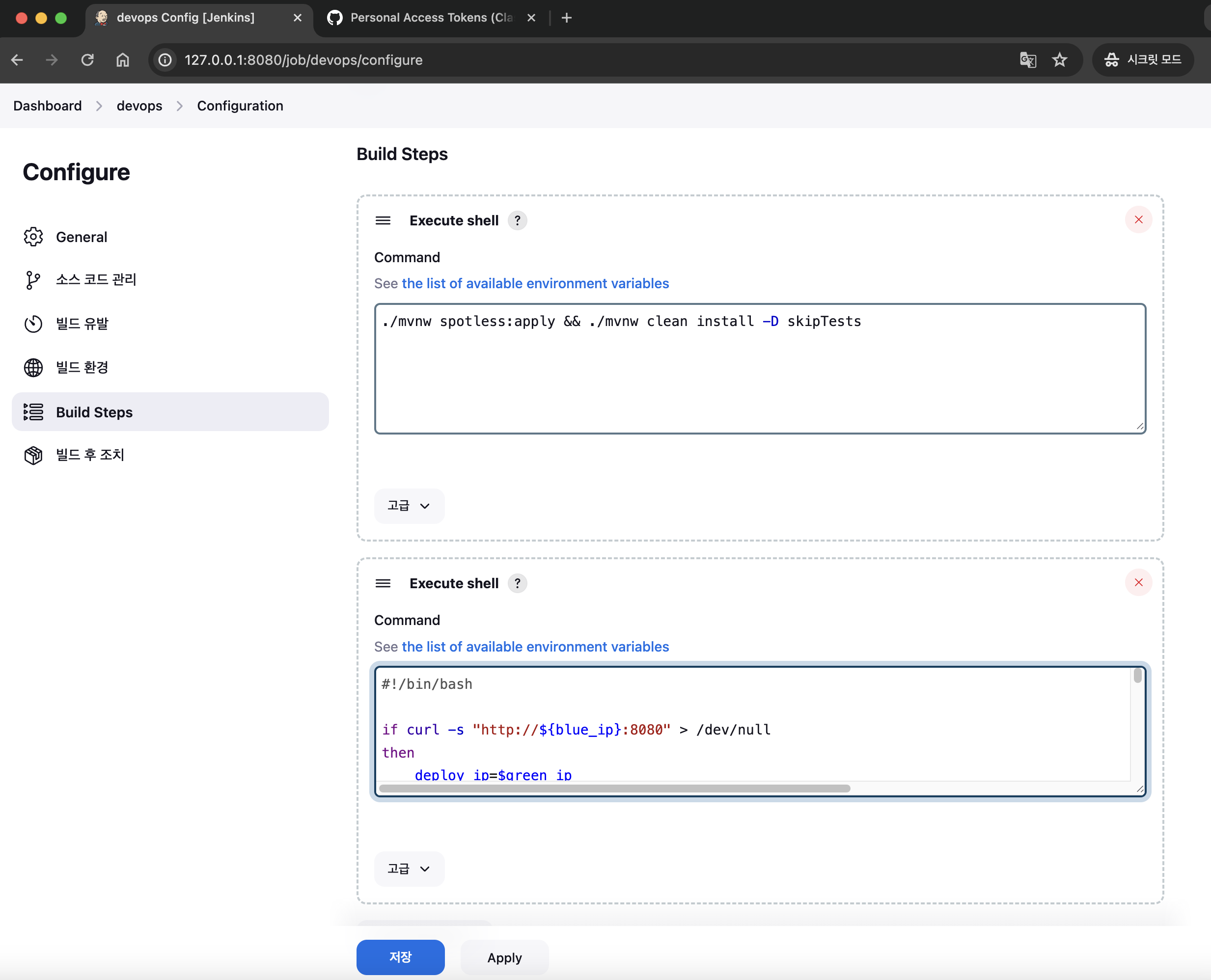Click horizontal scrollbar in second command box
Screen dimensions: 1211x980
coord(614,789)
